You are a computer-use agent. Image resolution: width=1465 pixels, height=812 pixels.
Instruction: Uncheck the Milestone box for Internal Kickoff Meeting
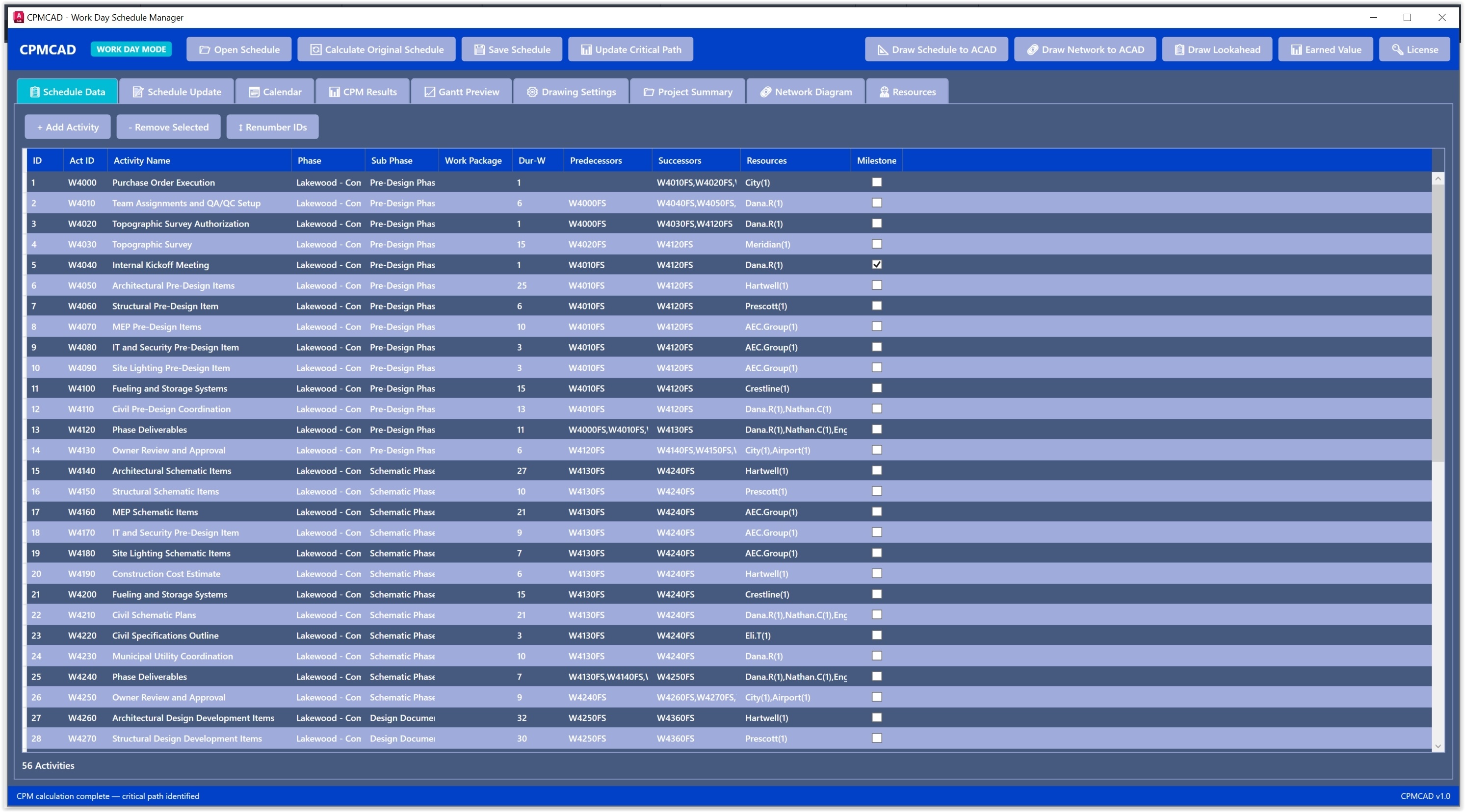pos(876,264)
